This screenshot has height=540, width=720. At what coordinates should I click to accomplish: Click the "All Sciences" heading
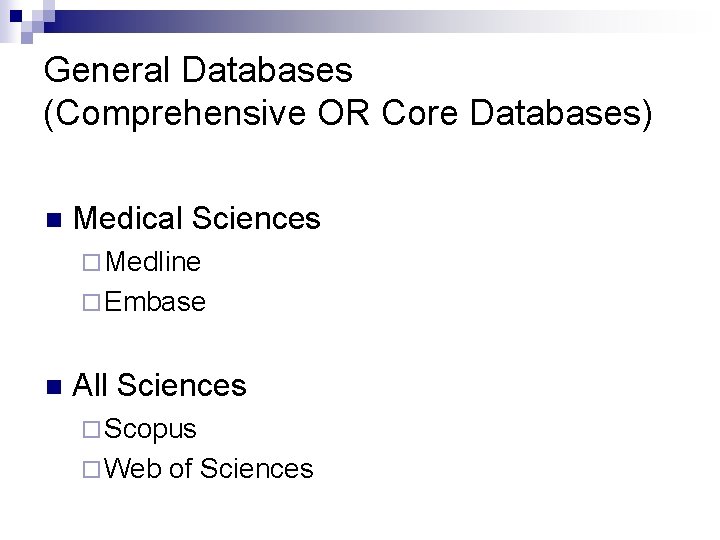point(160,385)
